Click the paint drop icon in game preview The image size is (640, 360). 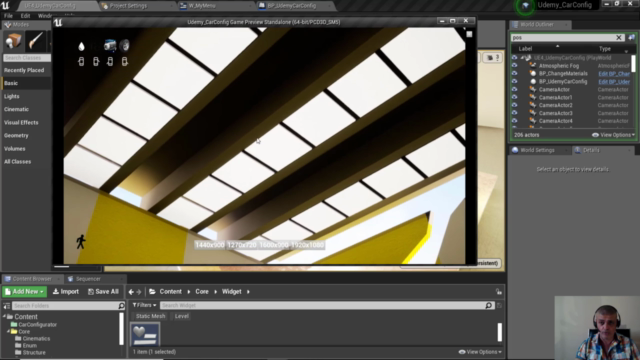pos(81,46)
